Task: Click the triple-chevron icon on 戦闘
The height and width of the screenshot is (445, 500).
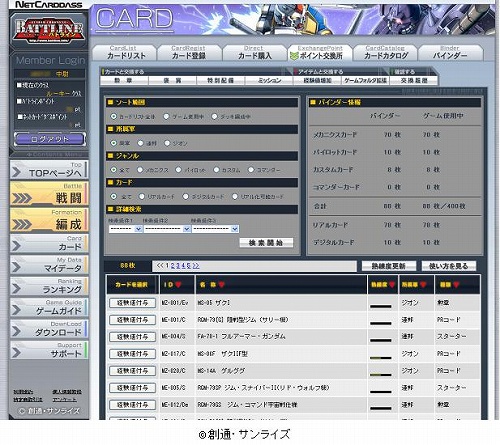Action: pos(21,198)
